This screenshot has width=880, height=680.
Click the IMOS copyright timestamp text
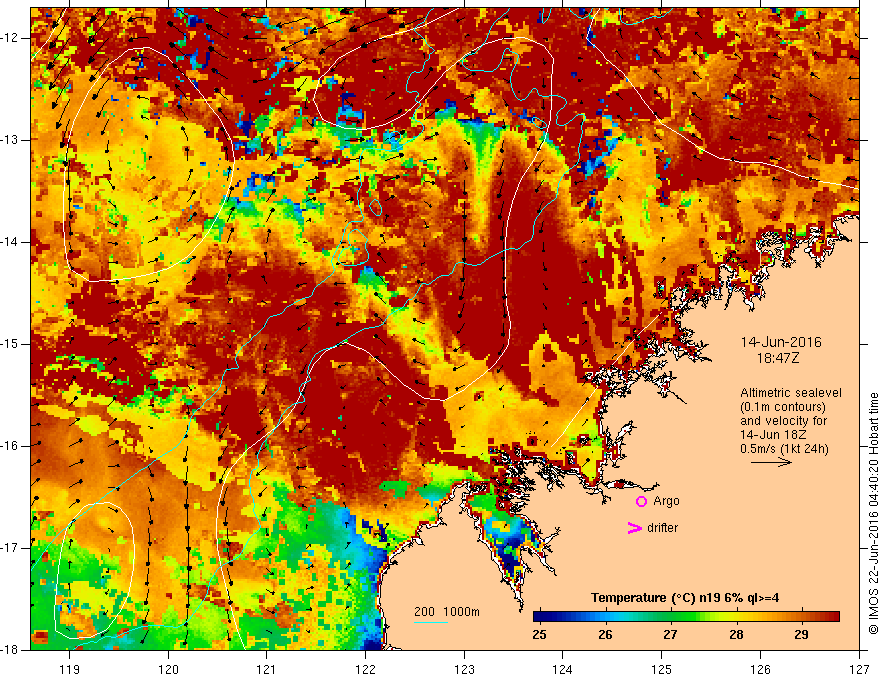coord(873,513)
